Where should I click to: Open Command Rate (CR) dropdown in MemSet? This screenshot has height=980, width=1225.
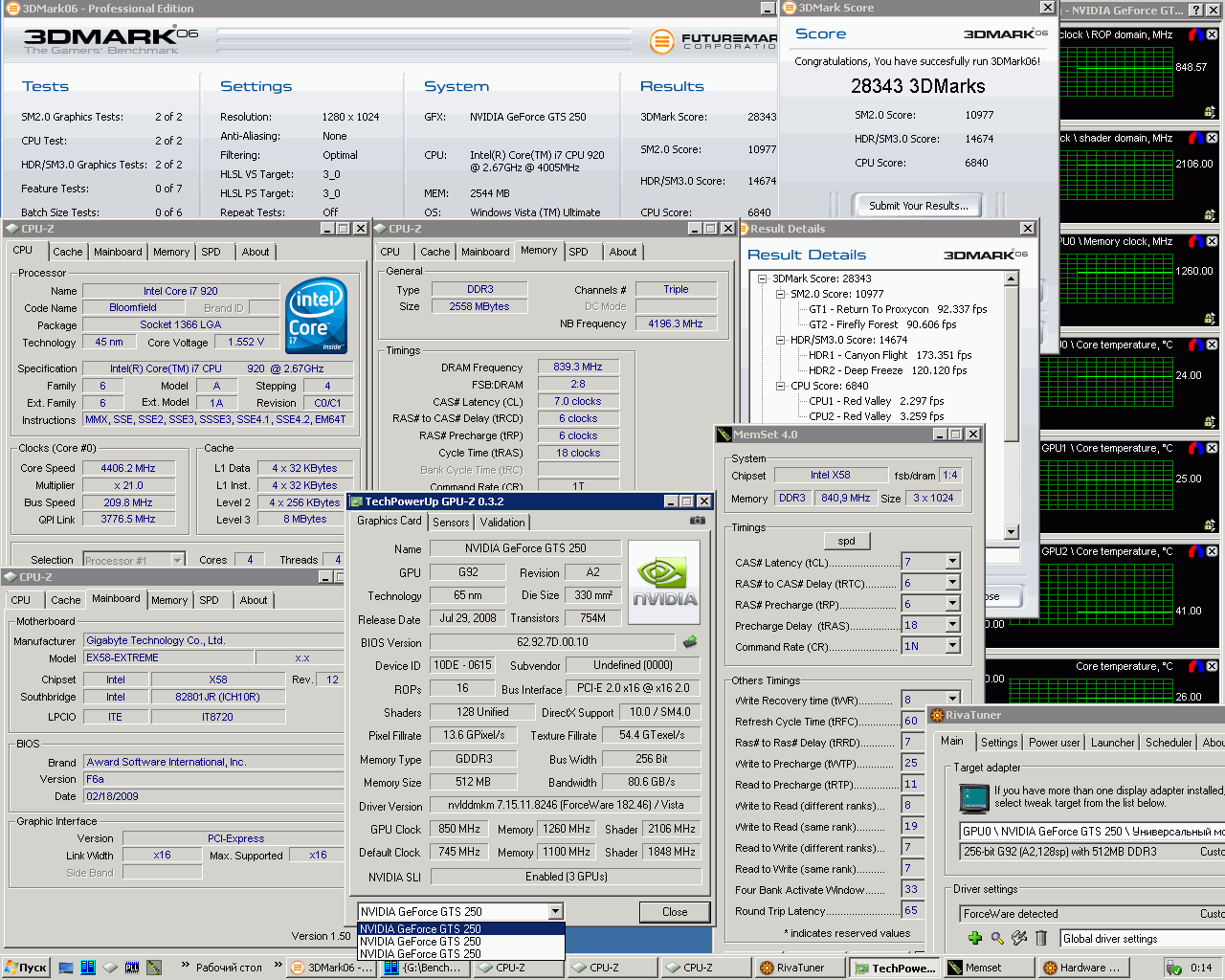952,646
